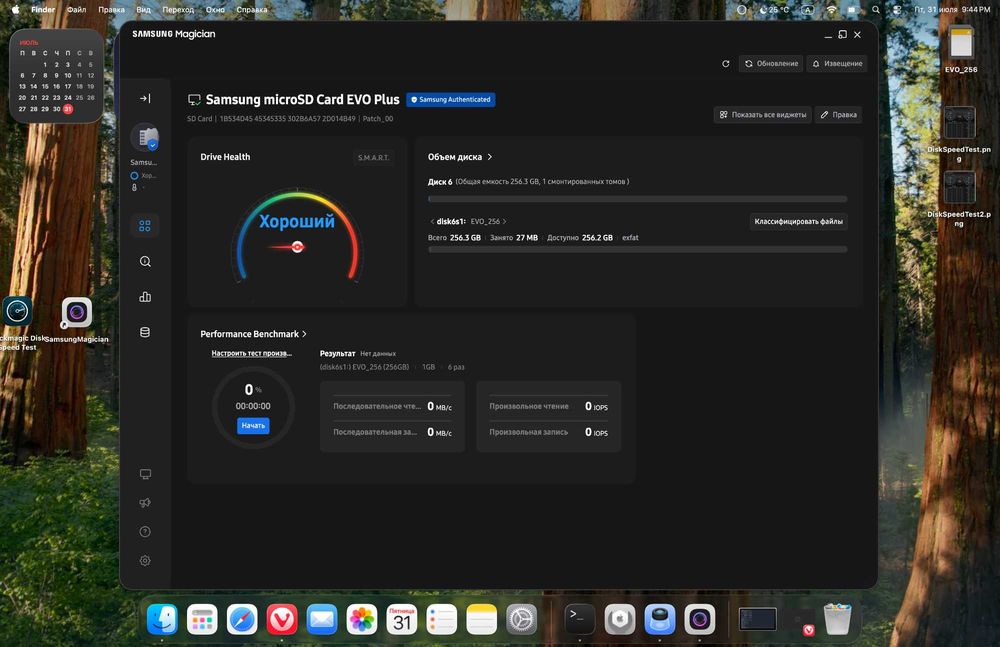
Task: Open Настроить тест производительности link
Action: pyautogui.click(x=252, y=353)
